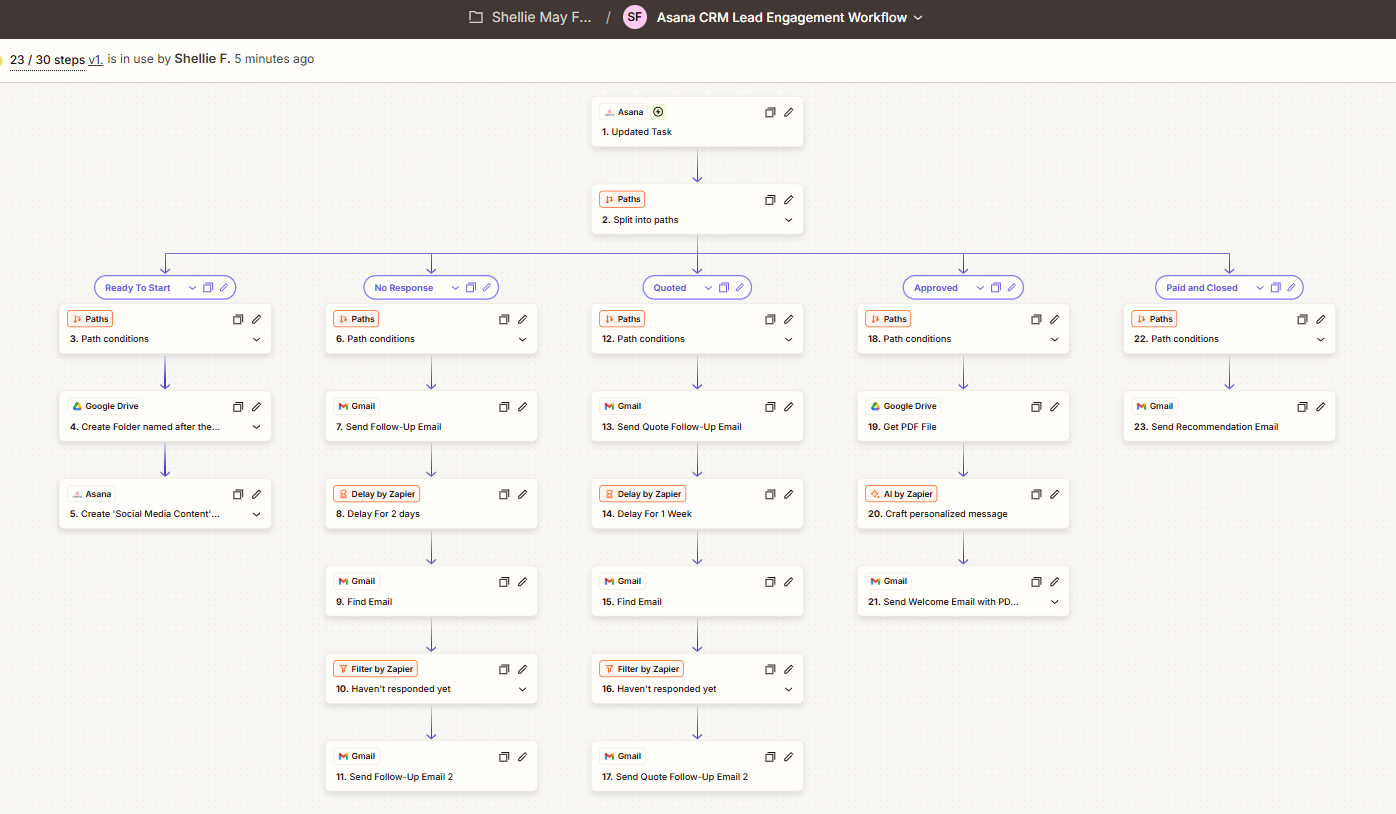Click the '19. Get PDF File' step text
This screenshot has width=1396, height=814.
click(902, 427)
